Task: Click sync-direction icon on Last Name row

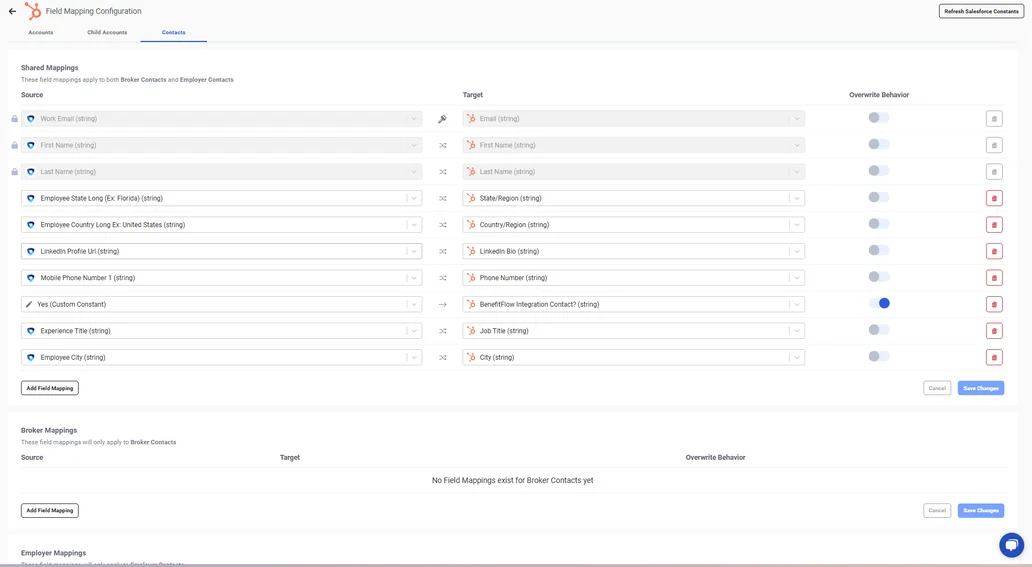Action: coord(442,172)
